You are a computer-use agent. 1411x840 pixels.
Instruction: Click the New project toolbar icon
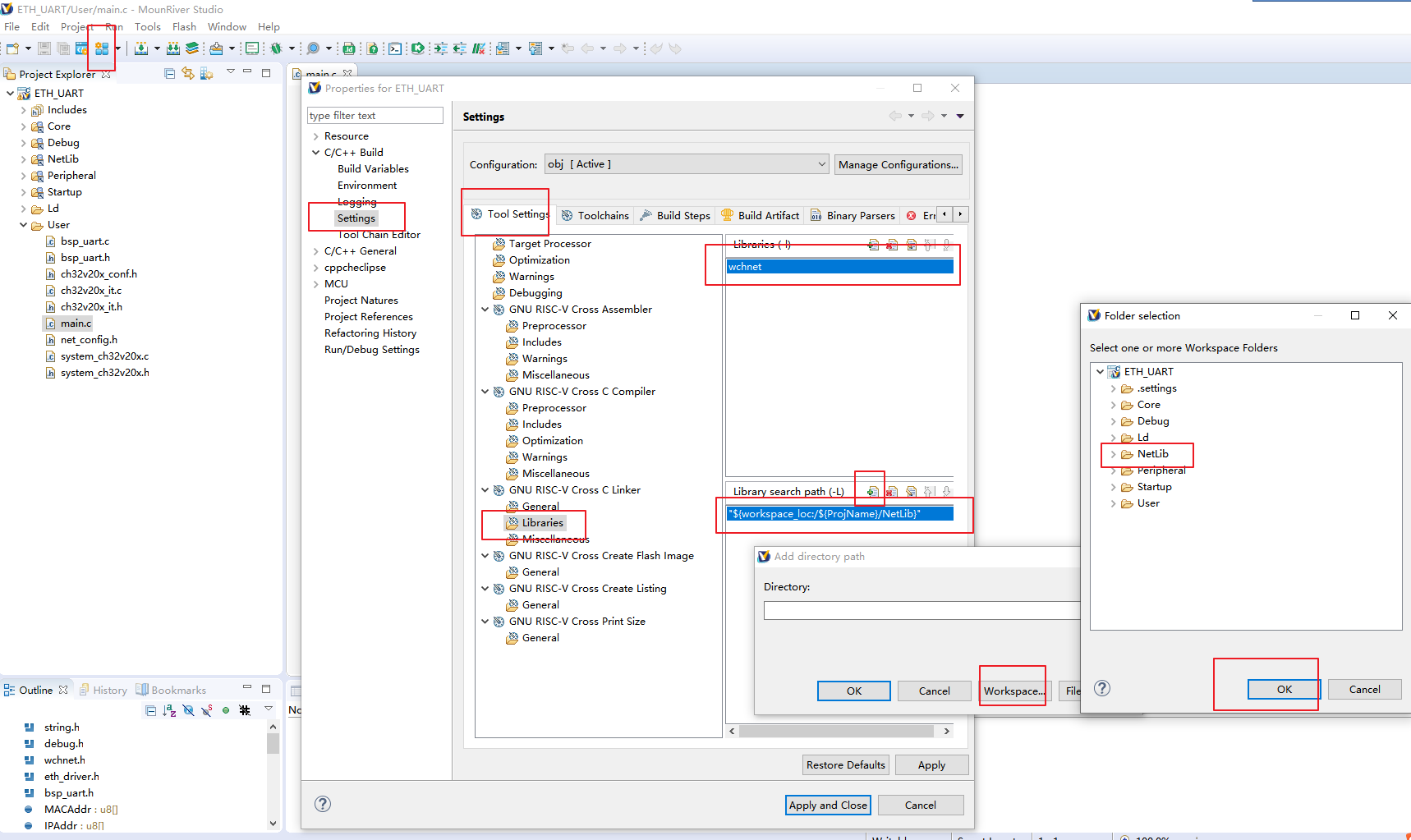coord(13,48)
